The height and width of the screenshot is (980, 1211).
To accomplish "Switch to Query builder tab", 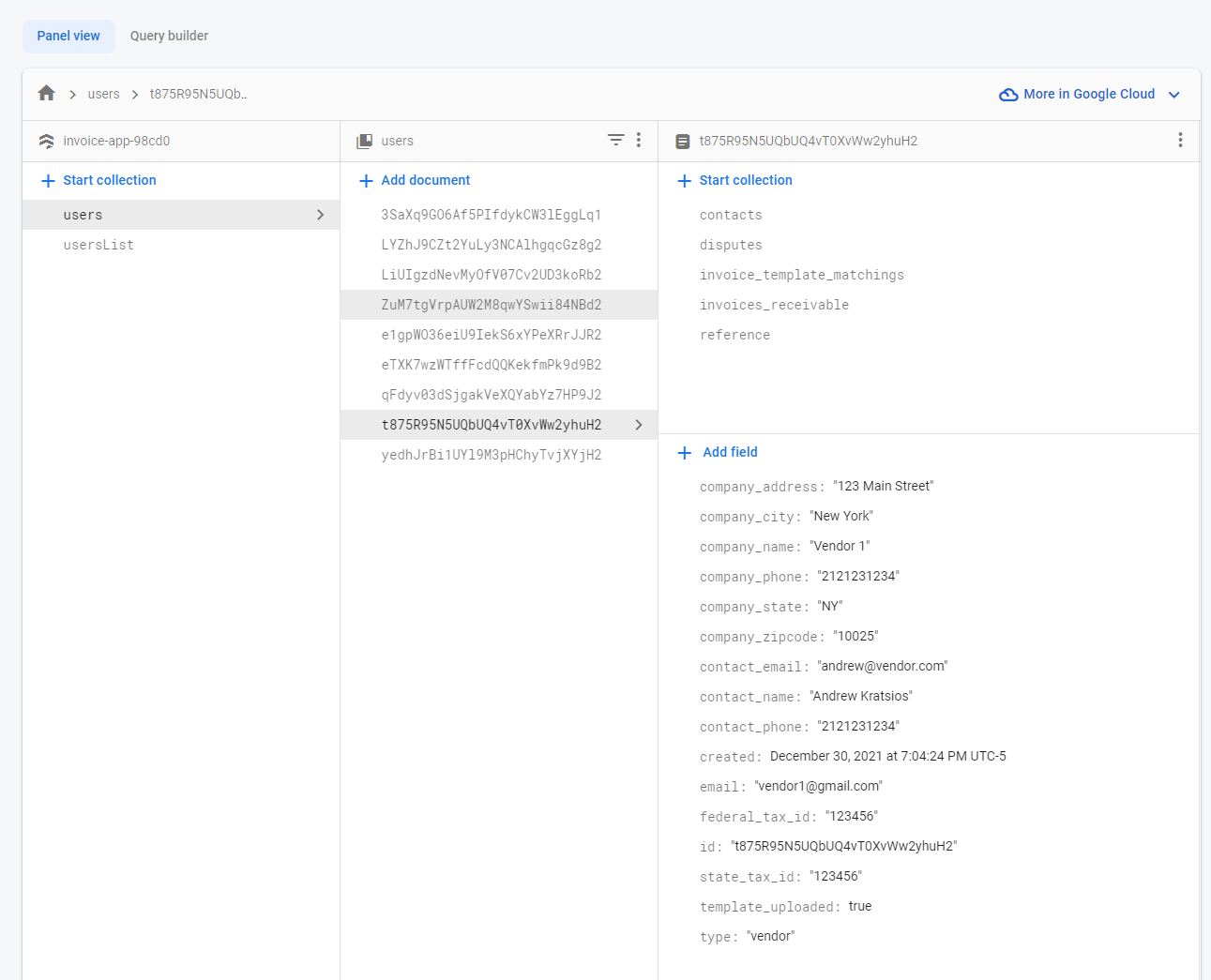I will point(169,36).
